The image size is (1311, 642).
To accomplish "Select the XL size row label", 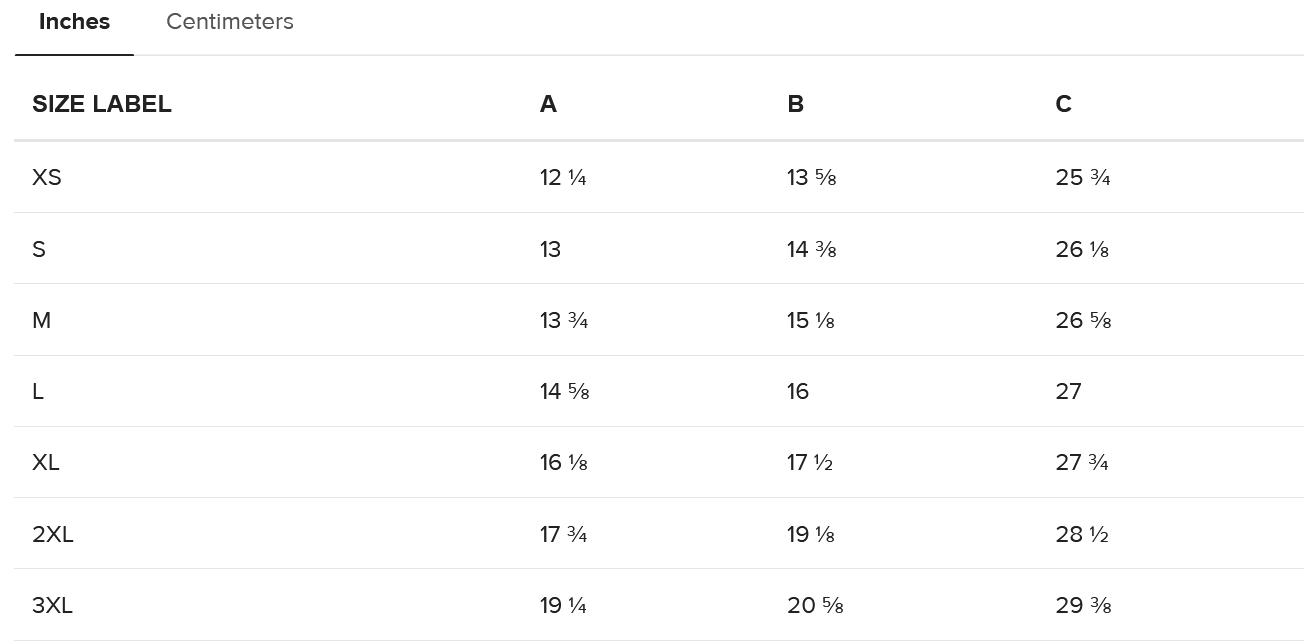I will point(46,462).
